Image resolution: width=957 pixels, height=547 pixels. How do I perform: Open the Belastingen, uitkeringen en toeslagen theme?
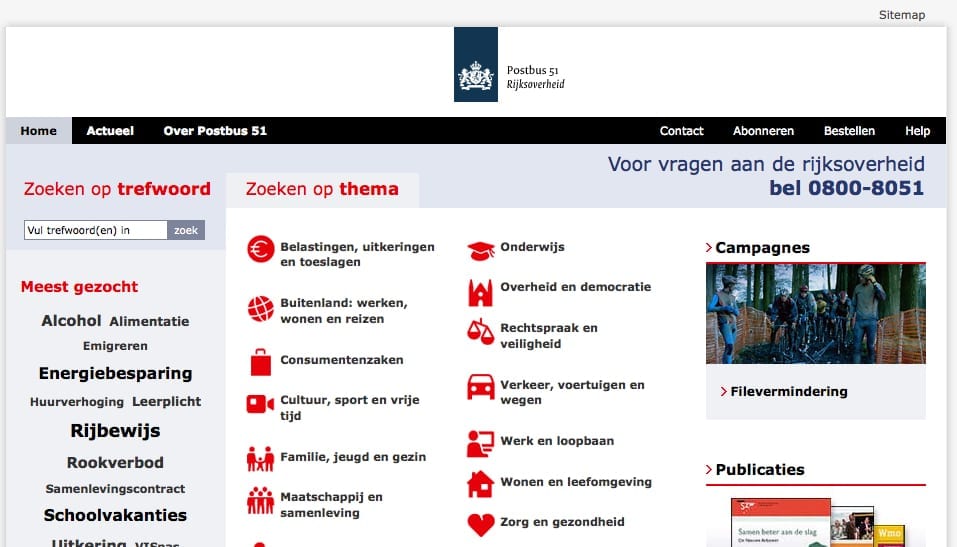[x=358, y=254]
